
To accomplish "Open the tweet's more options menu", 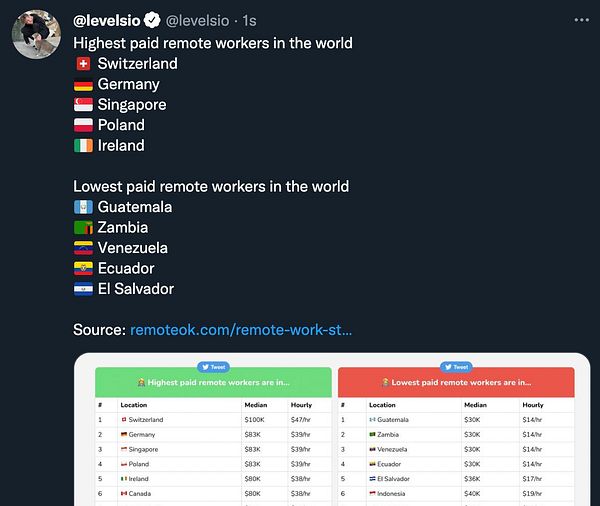I will point(581,20).
